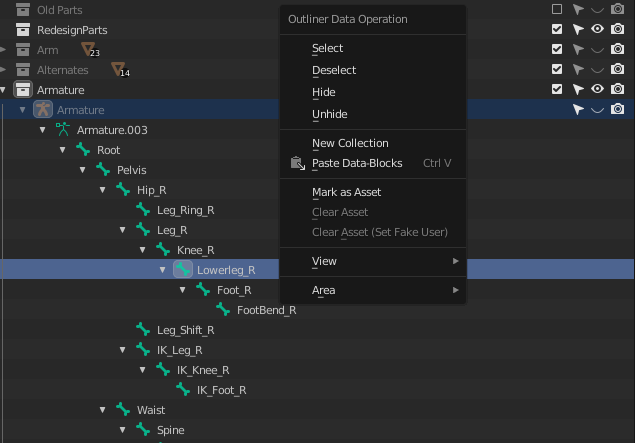Toggle Armature collection visibility eye

pyautogui.click(x=597, y=89)
